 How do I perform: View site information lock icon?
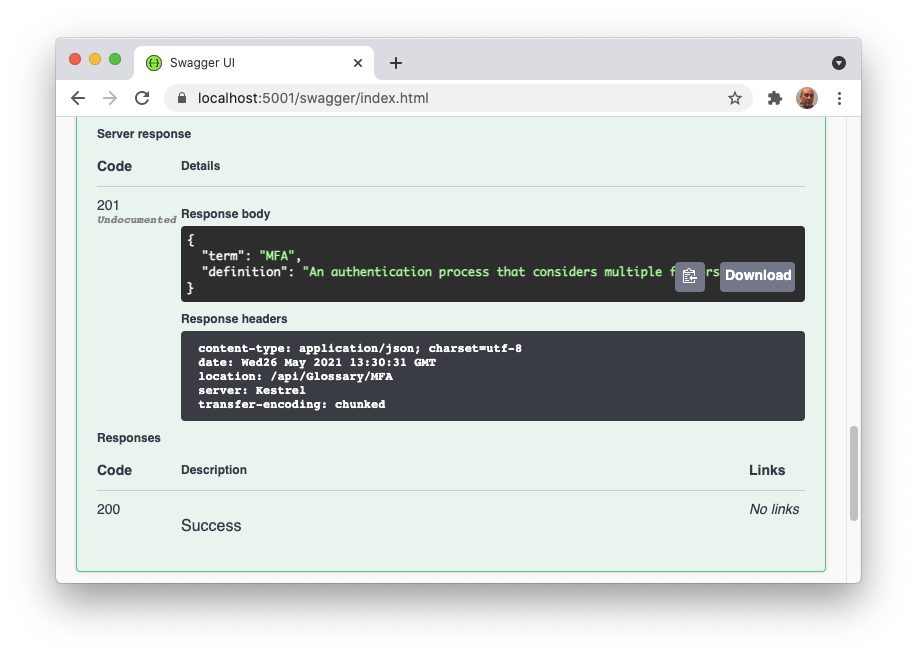click(x=182, y=98)
